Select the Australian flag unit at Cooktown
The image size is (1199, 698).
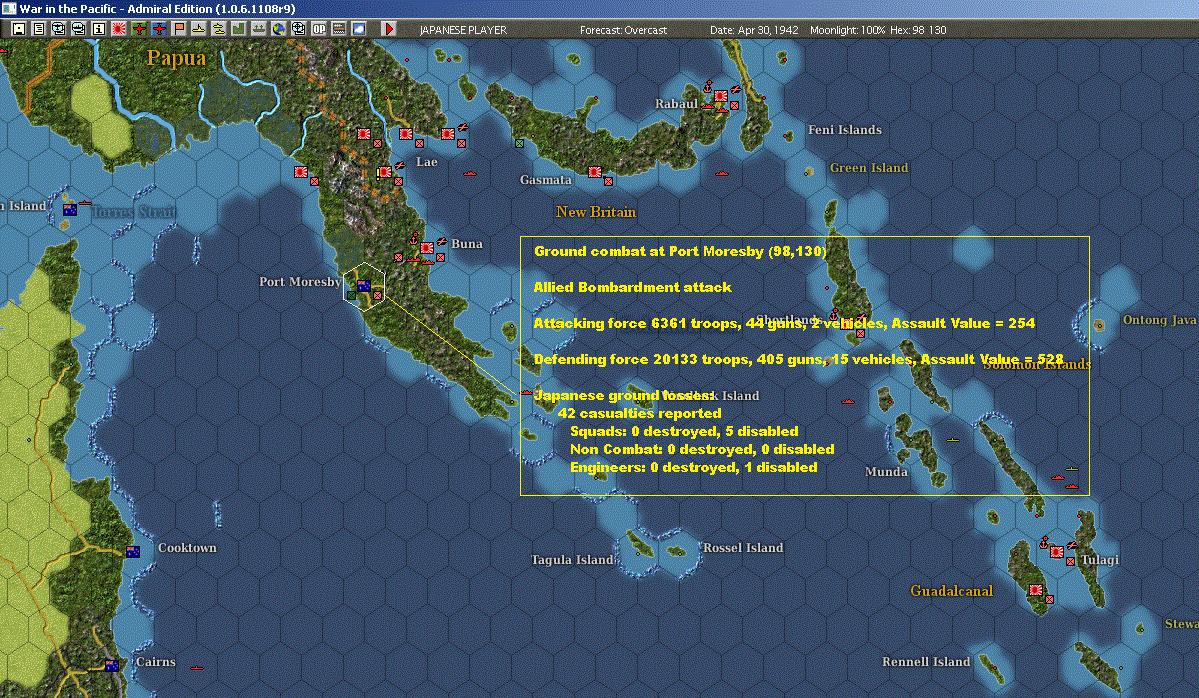click(x=133, y=551)
